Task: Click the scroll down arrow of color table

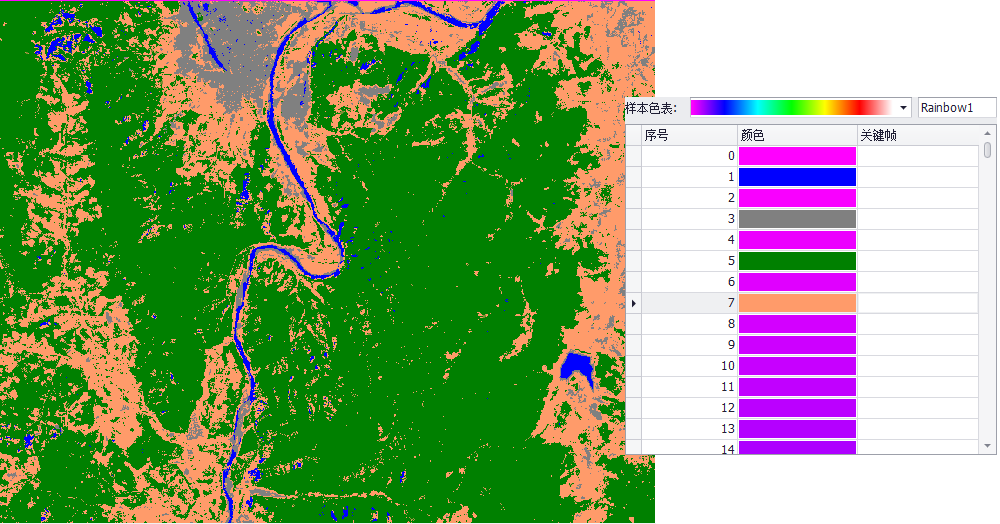Action: (988, 445)
